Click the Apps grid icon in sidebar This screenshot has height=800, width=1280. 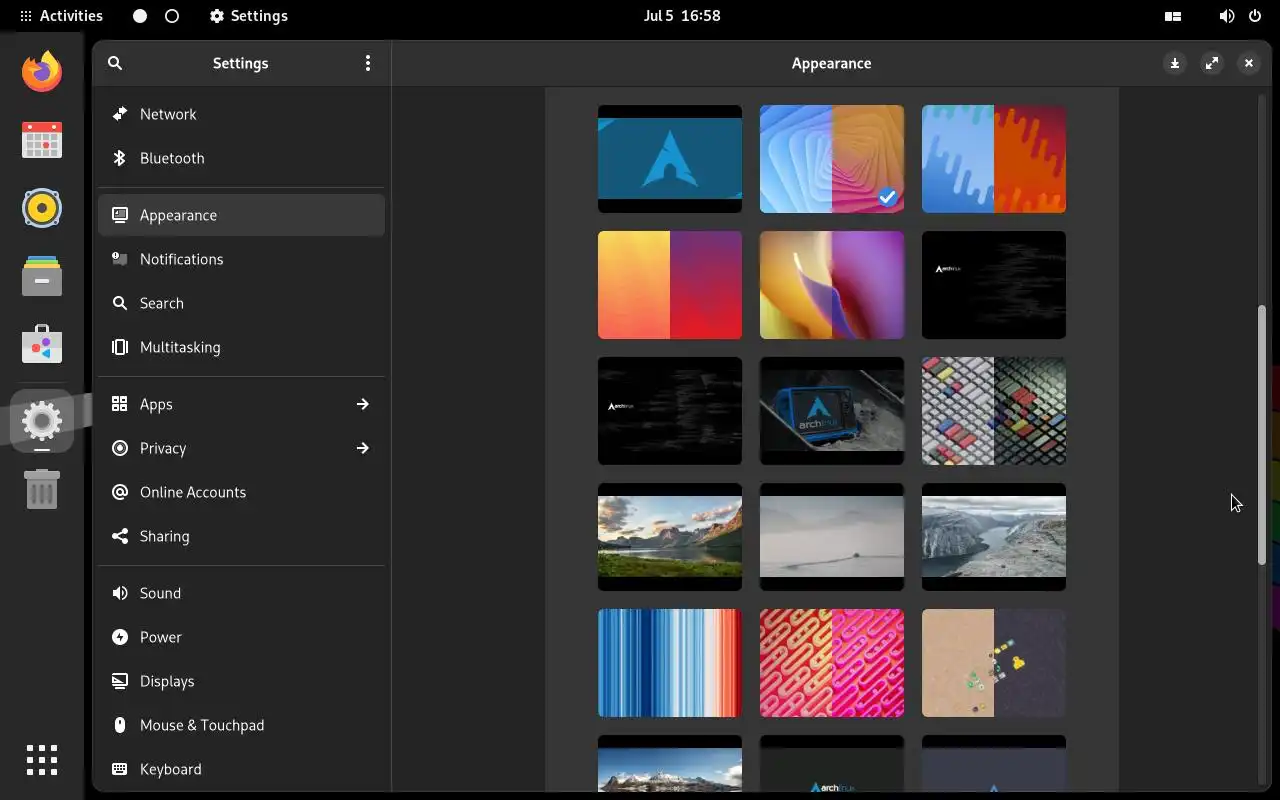point(120,404)
